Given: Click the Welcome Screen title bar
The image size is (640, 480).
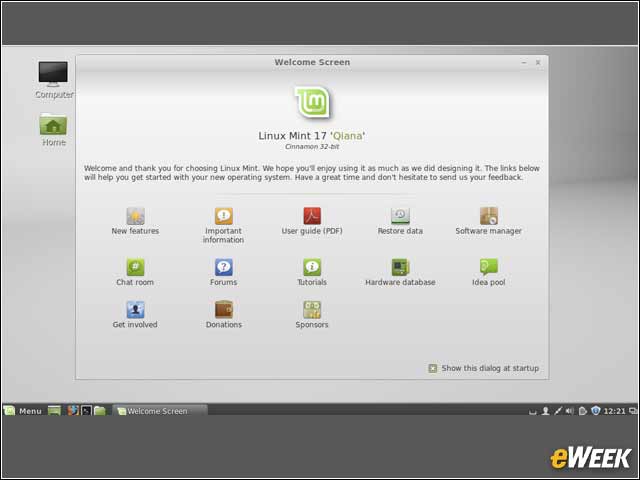Looking at the screenshot, I should pyautogui.click(x=312, y=62).
